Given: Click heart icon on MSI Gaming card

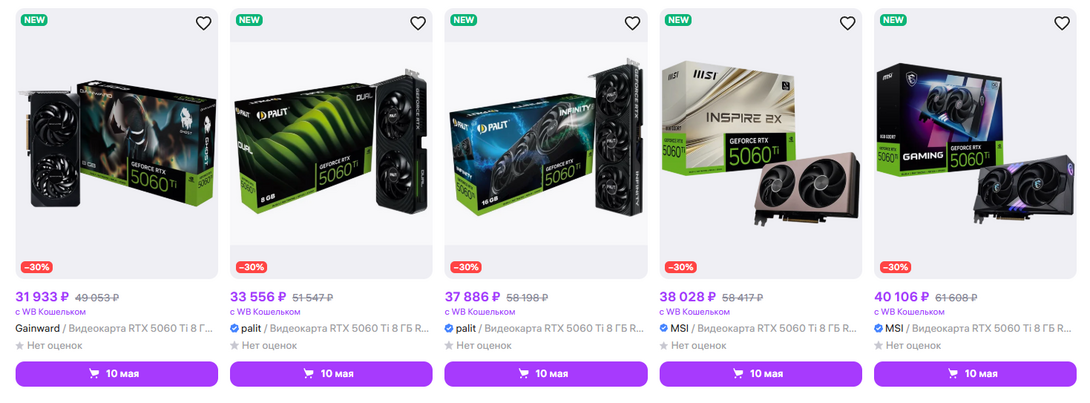Looking at the screenshot, I should tap(1062, 24).
